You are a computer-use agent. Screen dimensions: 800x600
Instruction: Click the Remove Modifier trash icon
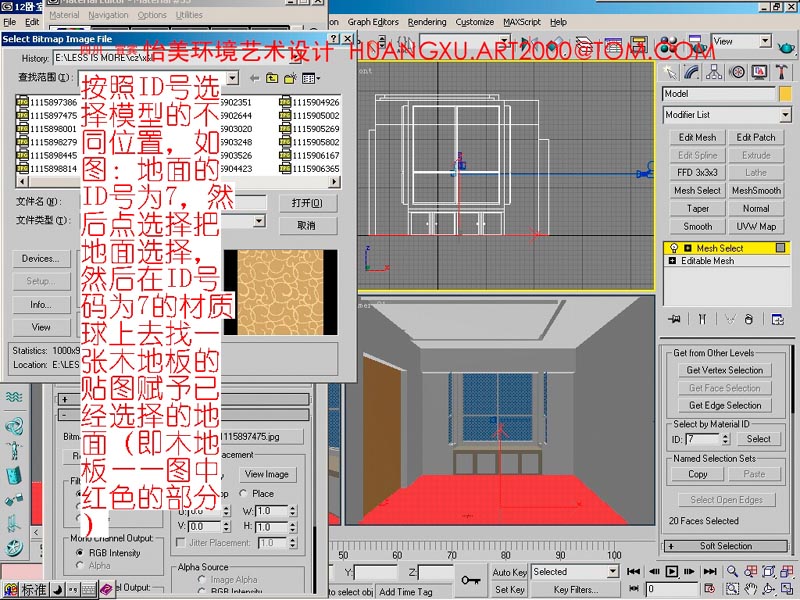[748, 319]
